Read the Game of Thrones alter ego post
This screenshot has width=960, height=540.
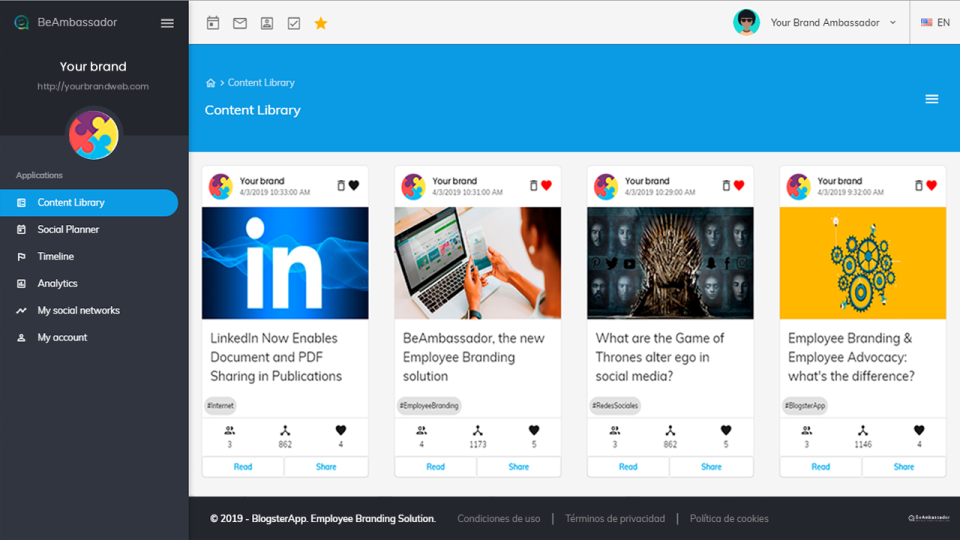click(628, 467)
